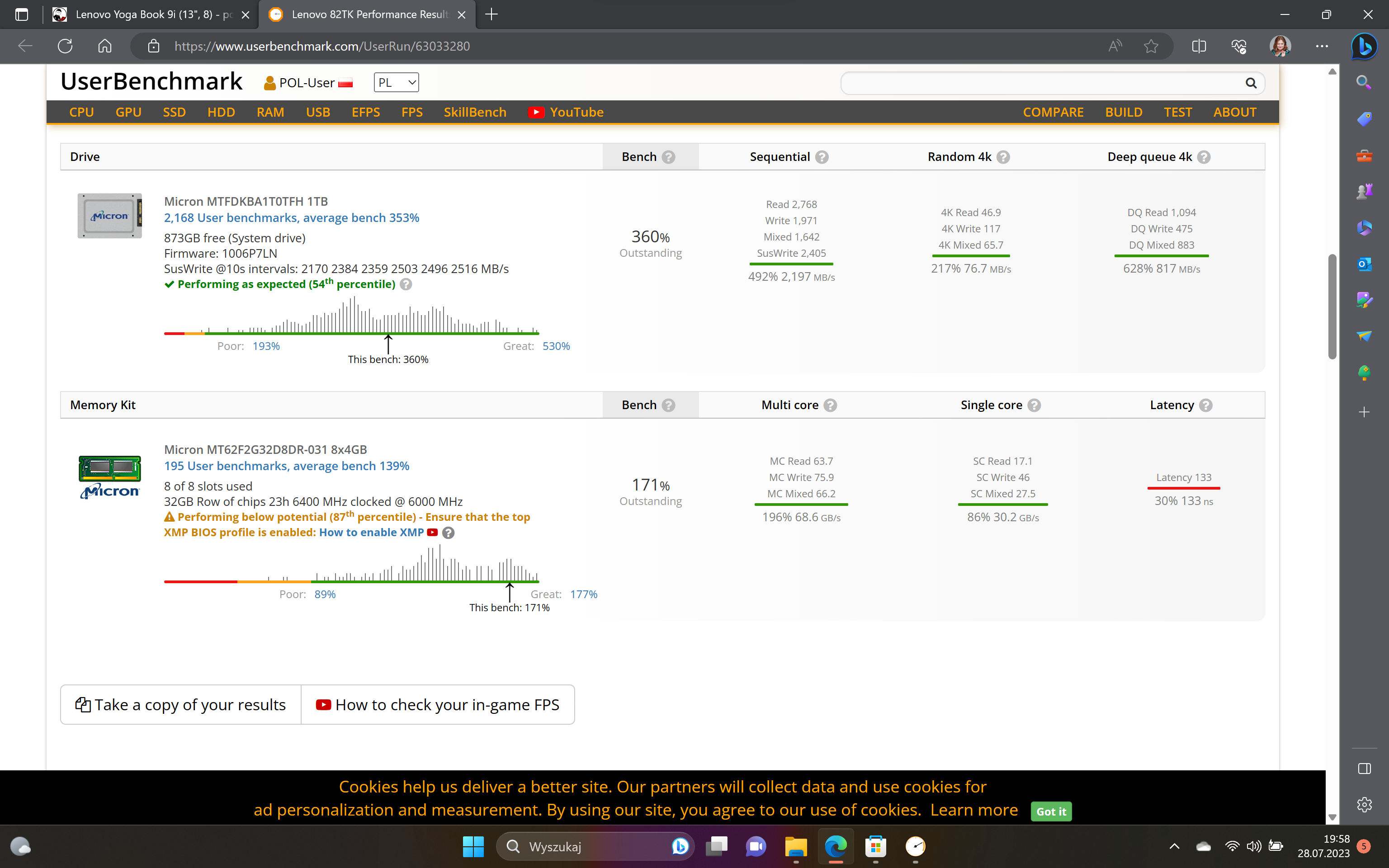Open the RAM menu item
This screenshot has height=868, width=1389.
(x=270, y=112)
